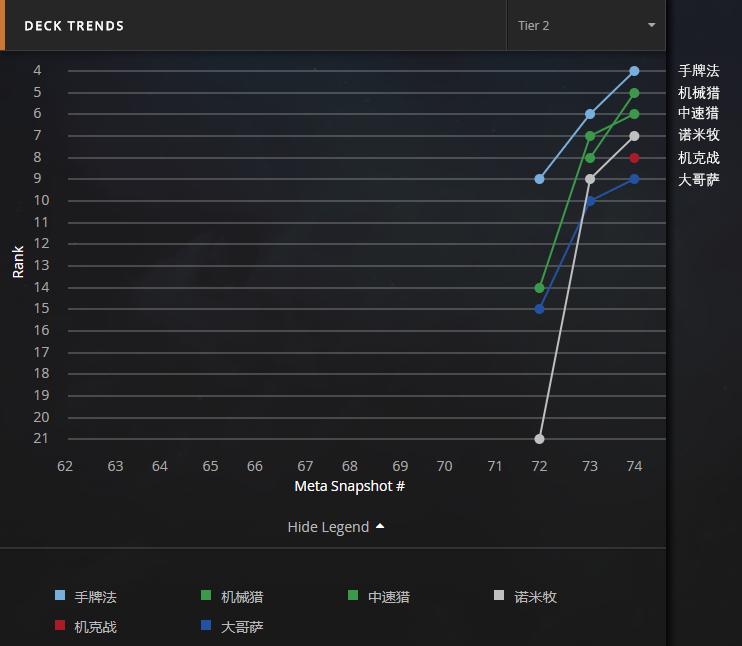
Task: Click the x-axis tick label 72
Action: coord(539,466)
